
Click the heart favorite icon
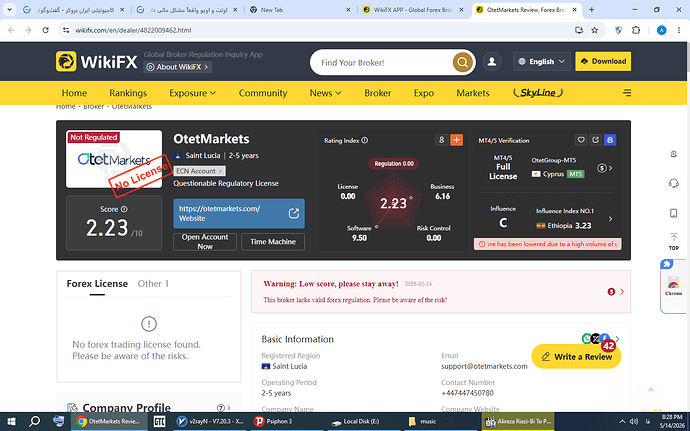click(x=581, y=140)
